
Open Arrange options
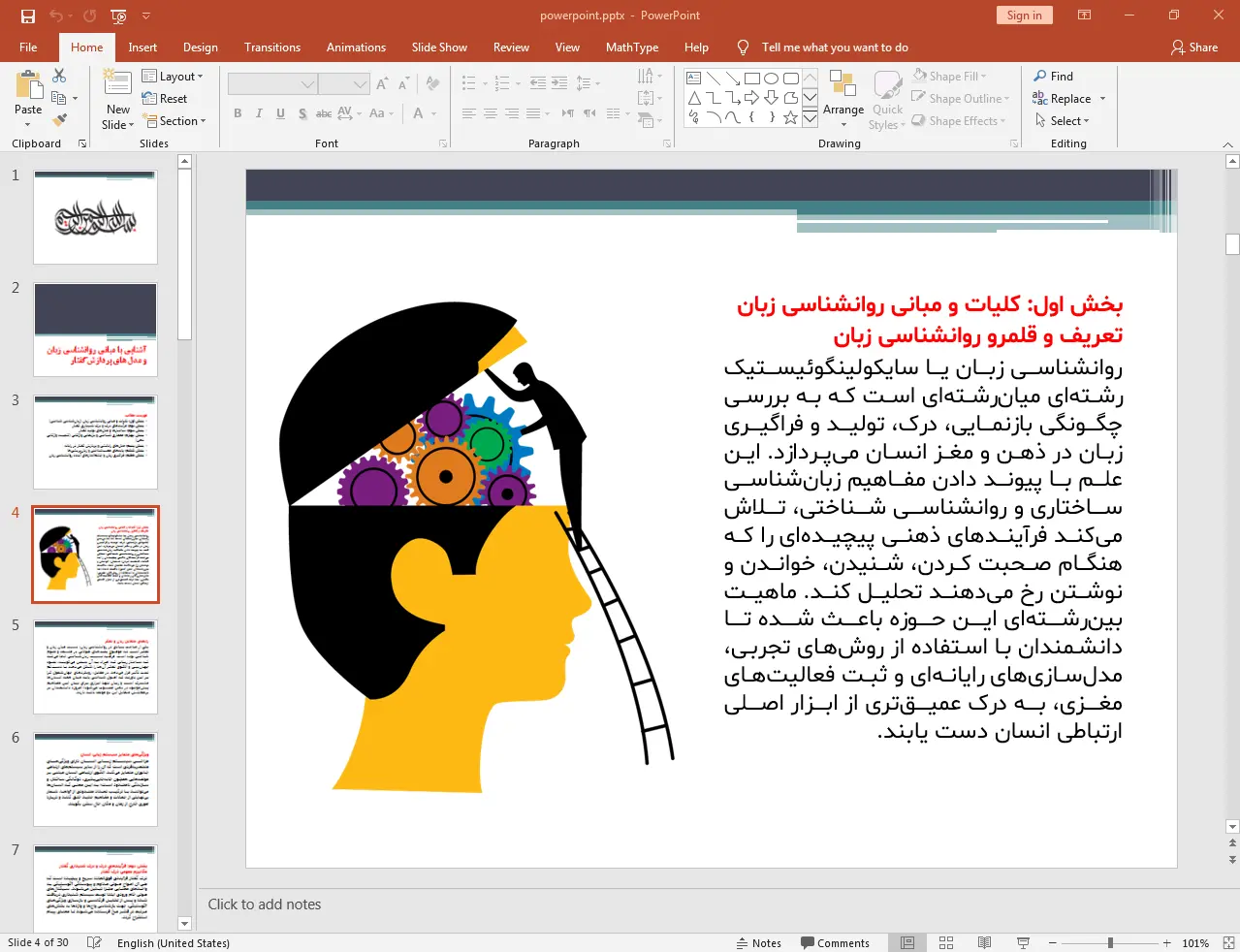coord(843,100)
